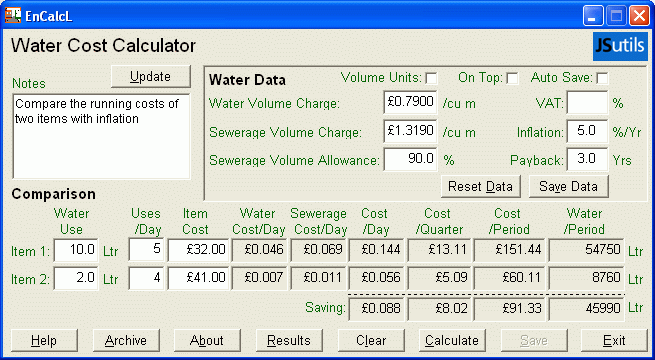Exit the application via Exit button
655x360 pixels.
(x=614, y=340)
